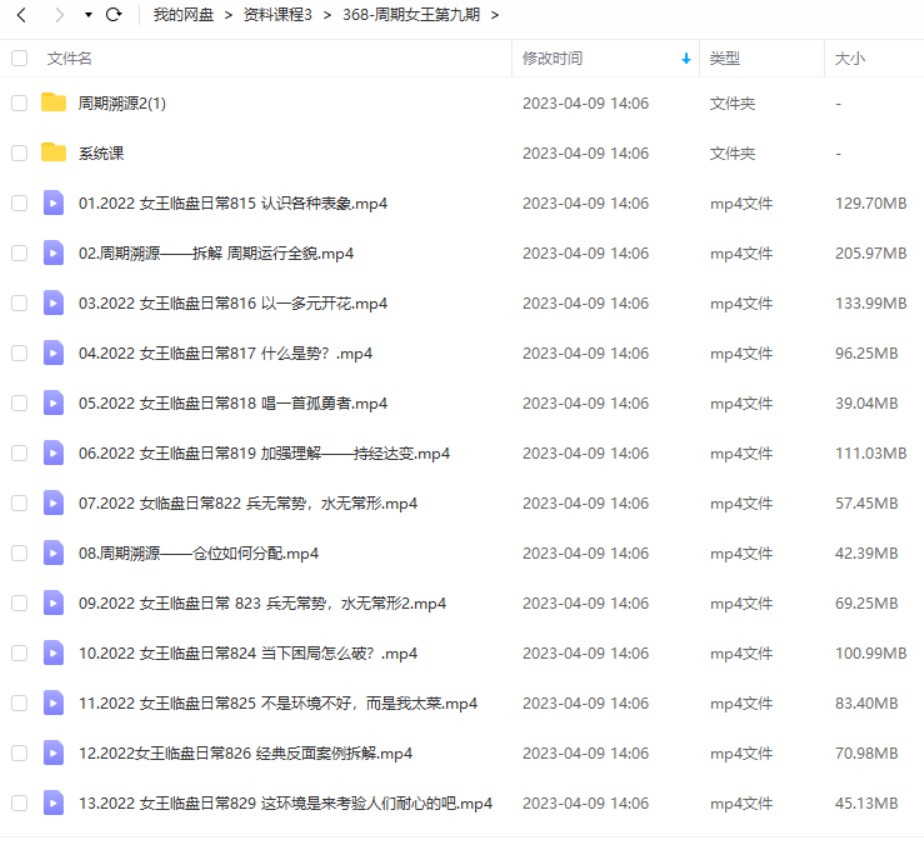Check the box for 10.2022 当下困局怎么破 file

coord(19,653)
